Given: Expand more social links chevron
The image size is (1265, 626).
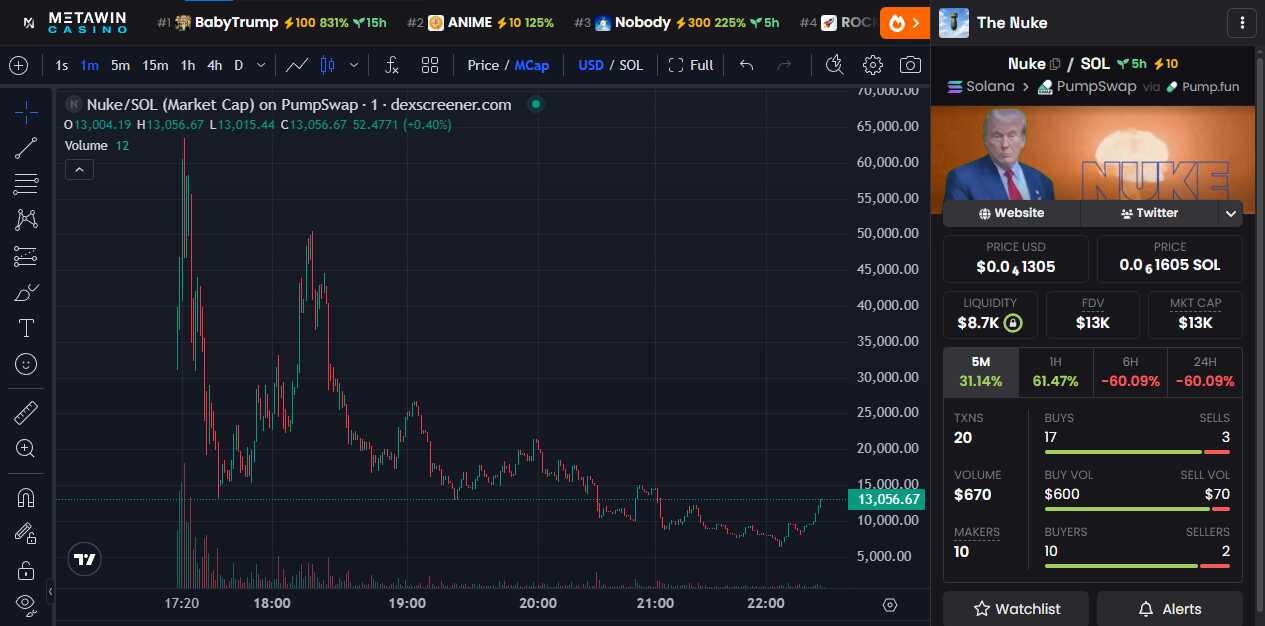Looking at the screenshot, I should click(1231, 213).
